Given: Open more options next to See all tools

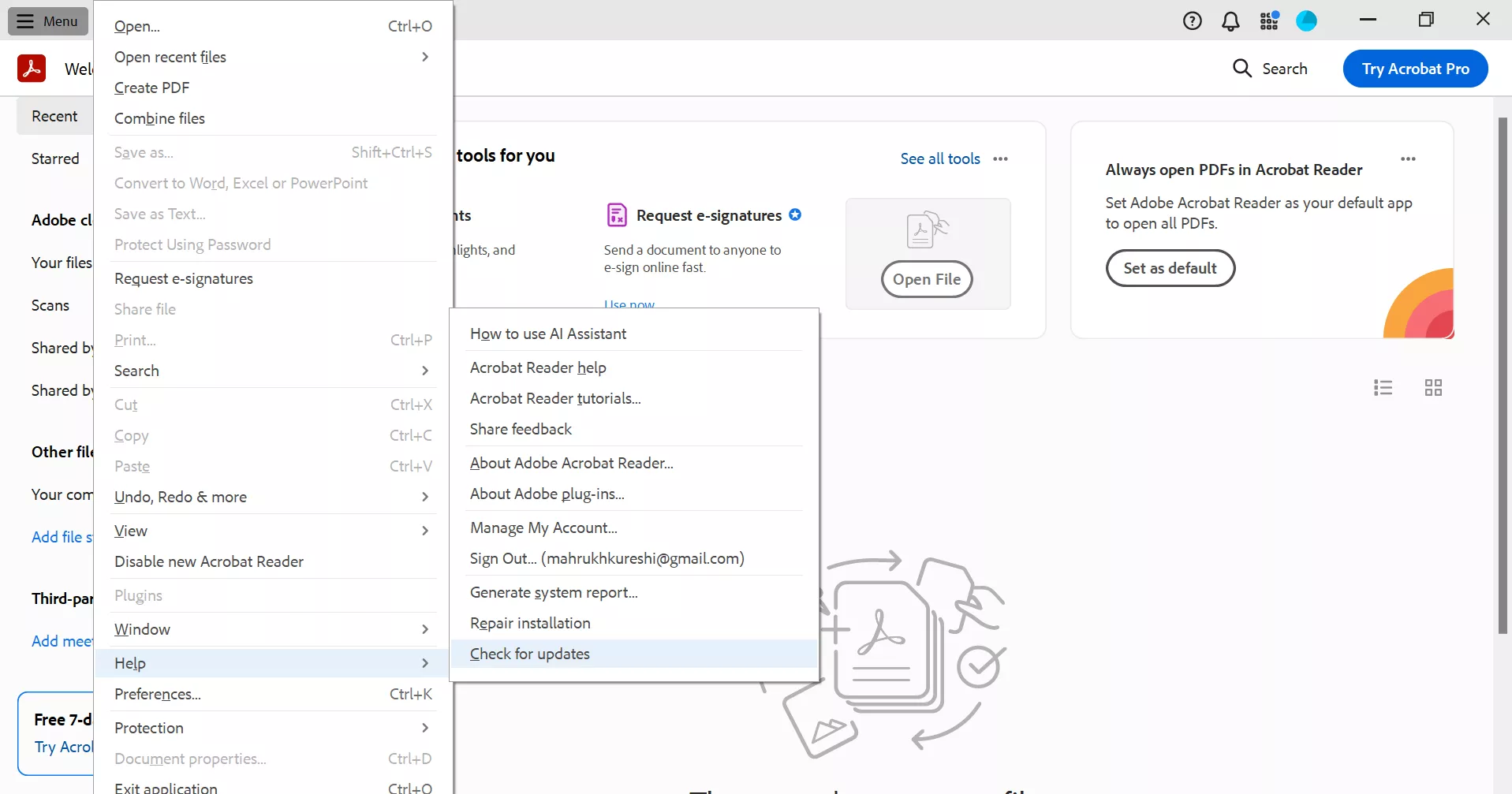Looking at the screenshot, I should (1000, 158).
